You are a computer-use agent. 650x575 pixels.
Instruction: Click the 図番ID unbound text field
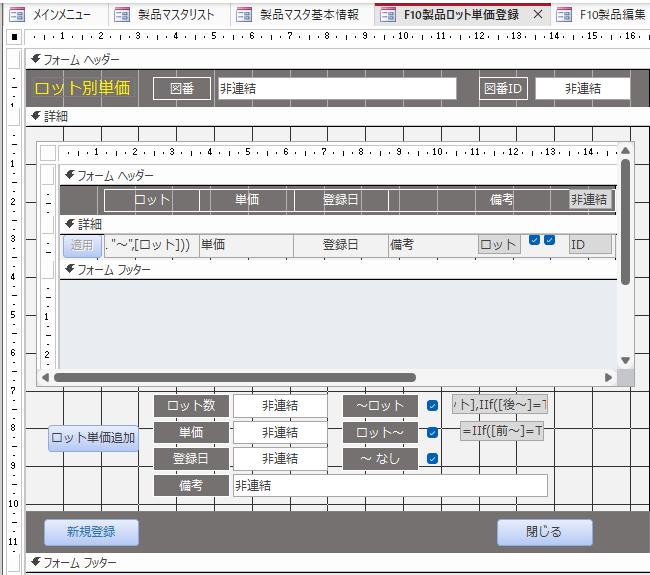[x=583, y=88]
